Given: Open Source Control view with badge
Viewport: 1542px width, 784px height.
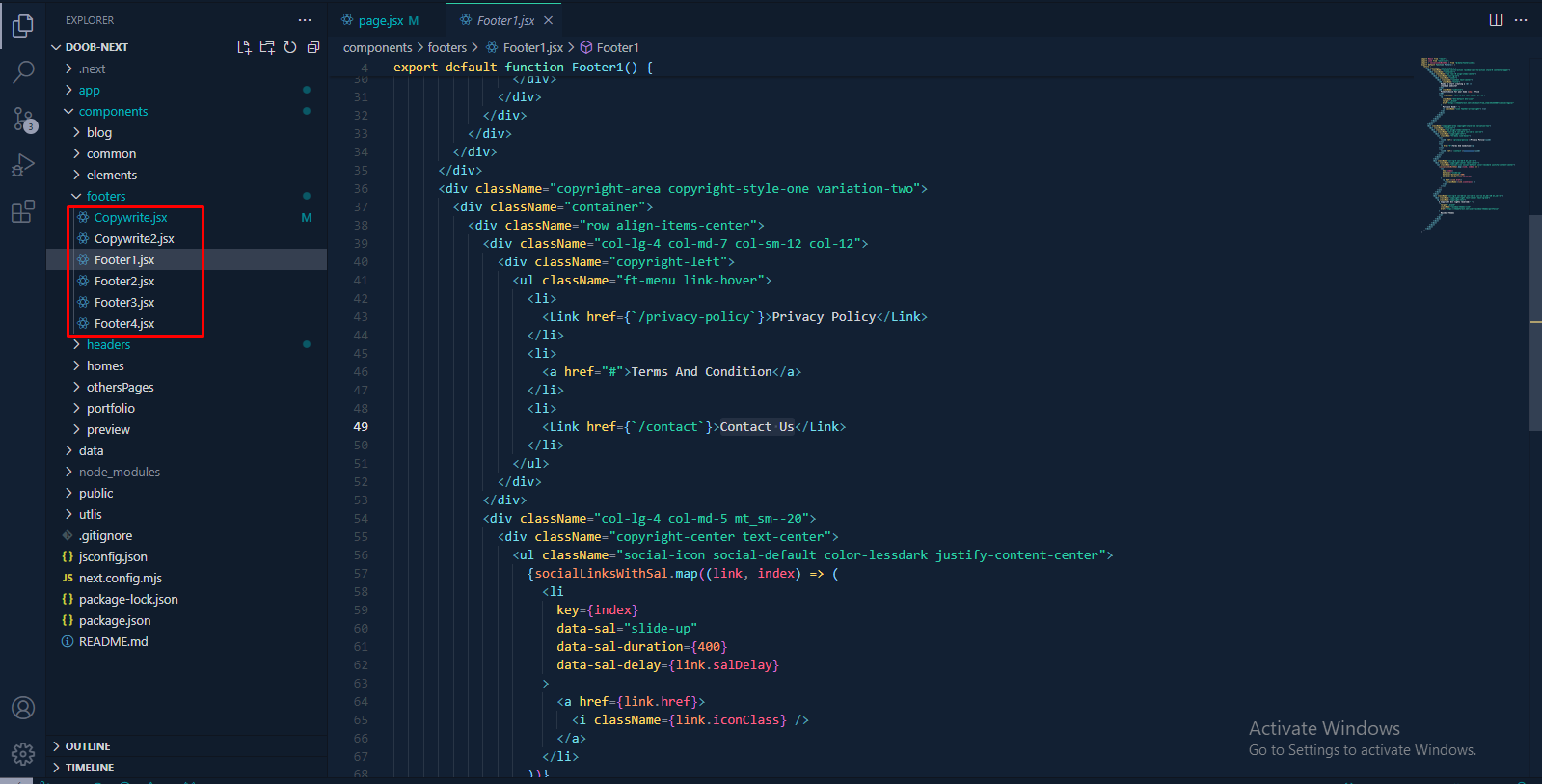Looking at the screenshot, I should [x=23, y=120].
